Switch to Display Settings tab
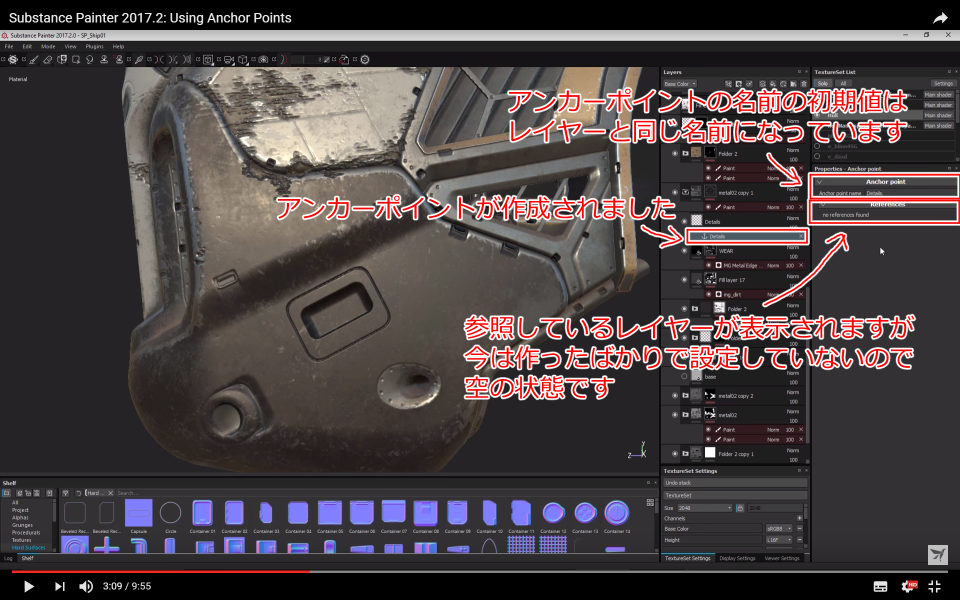The height and width of the screenshot is (600, 960). (x=737, y=558)
